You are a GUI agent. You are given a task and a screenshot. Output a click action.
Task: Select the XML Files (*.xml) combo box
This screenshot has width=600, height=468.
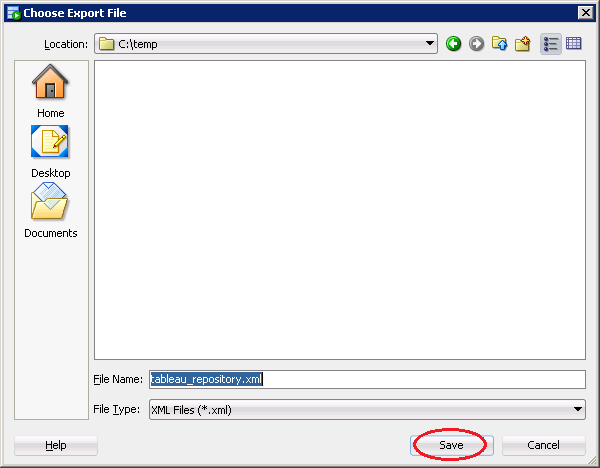click(x=360, y=409)
